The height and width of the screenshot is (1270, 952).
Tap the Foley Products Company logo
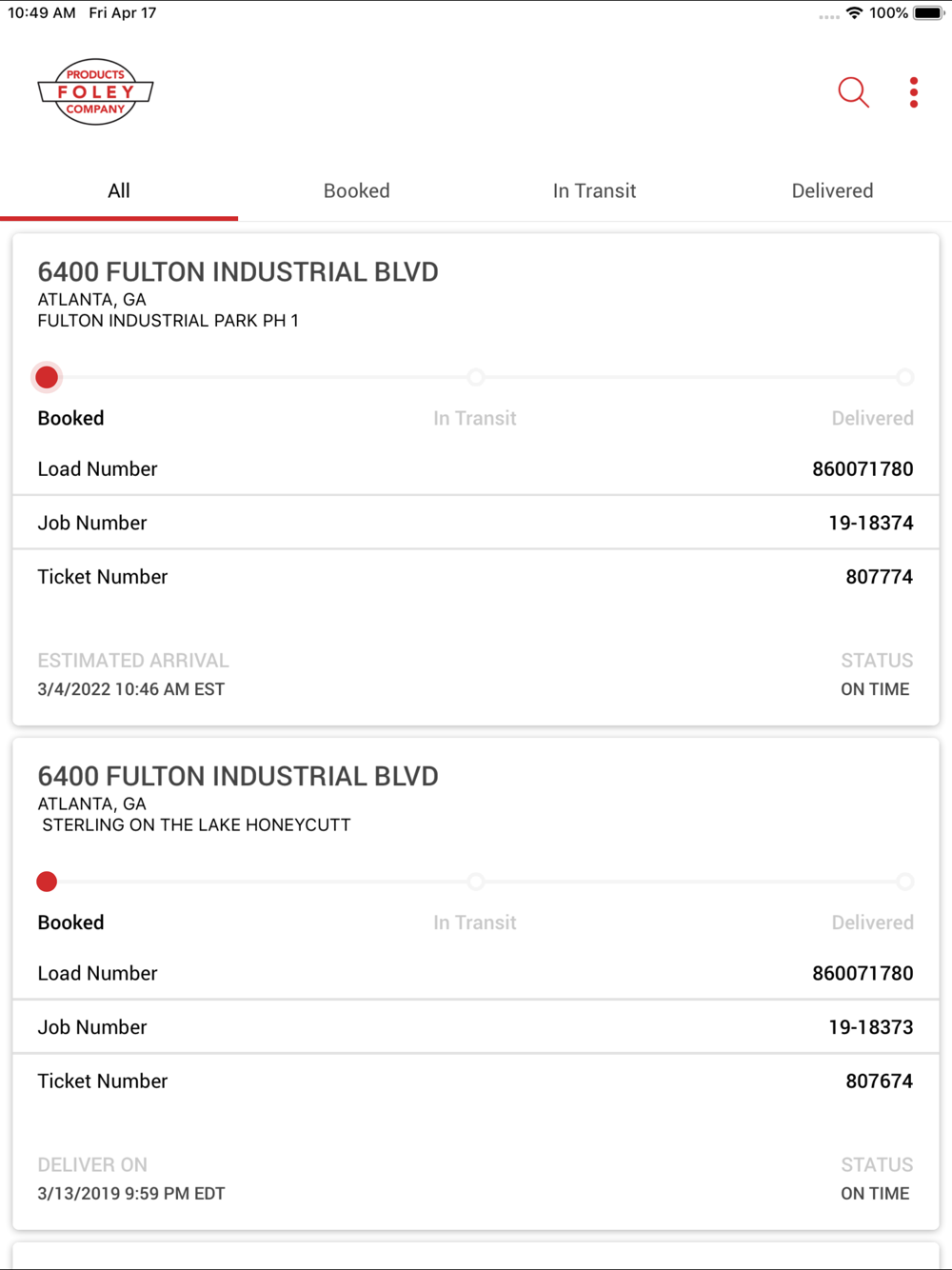click(x=95, y=92)
